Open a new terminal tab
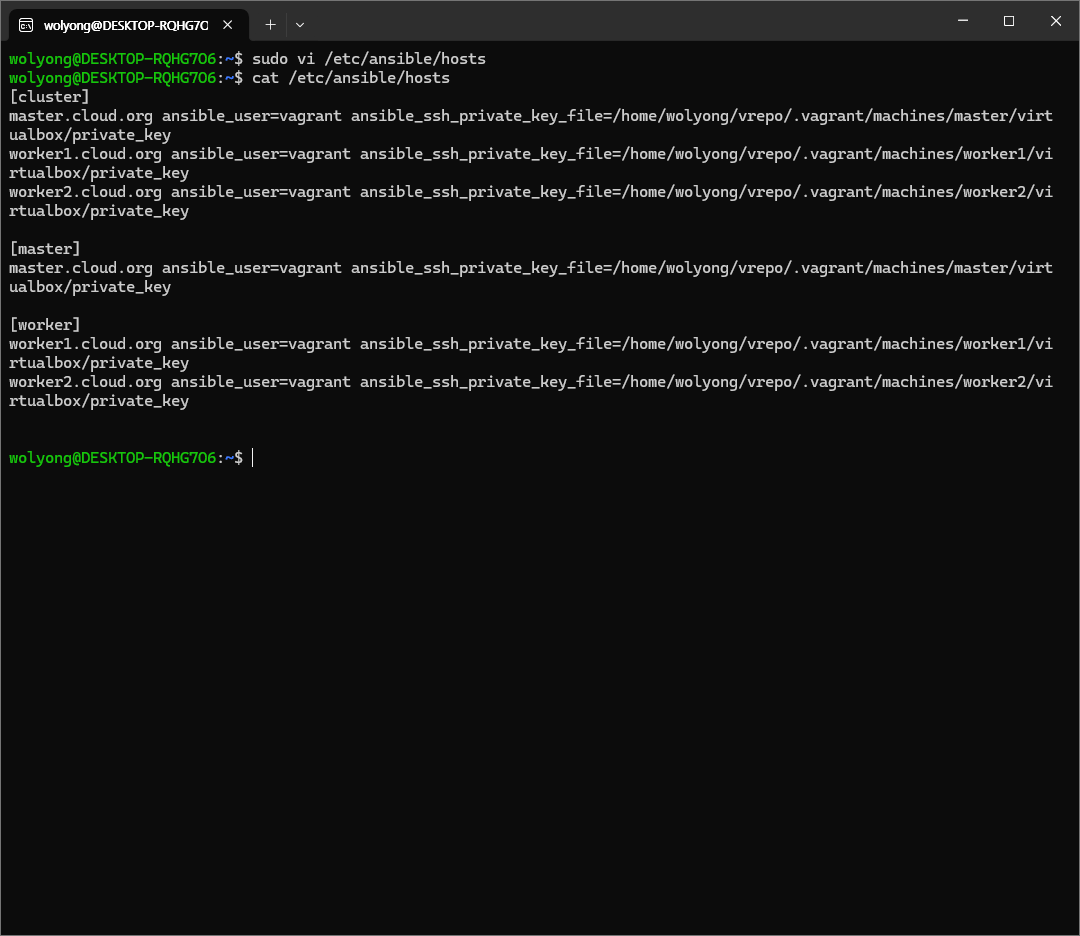This screenshot has width=1080, height=936. pyautogui.click(x=270, y=23)
